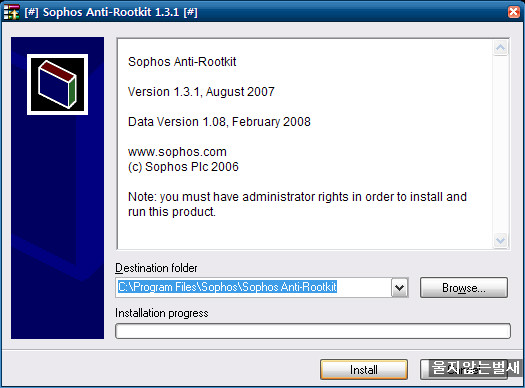Image resolution: width=525 pixels, height=388 pixels.
Task: Click the scroll up arrow of the info text
Action: click(501, 48)
